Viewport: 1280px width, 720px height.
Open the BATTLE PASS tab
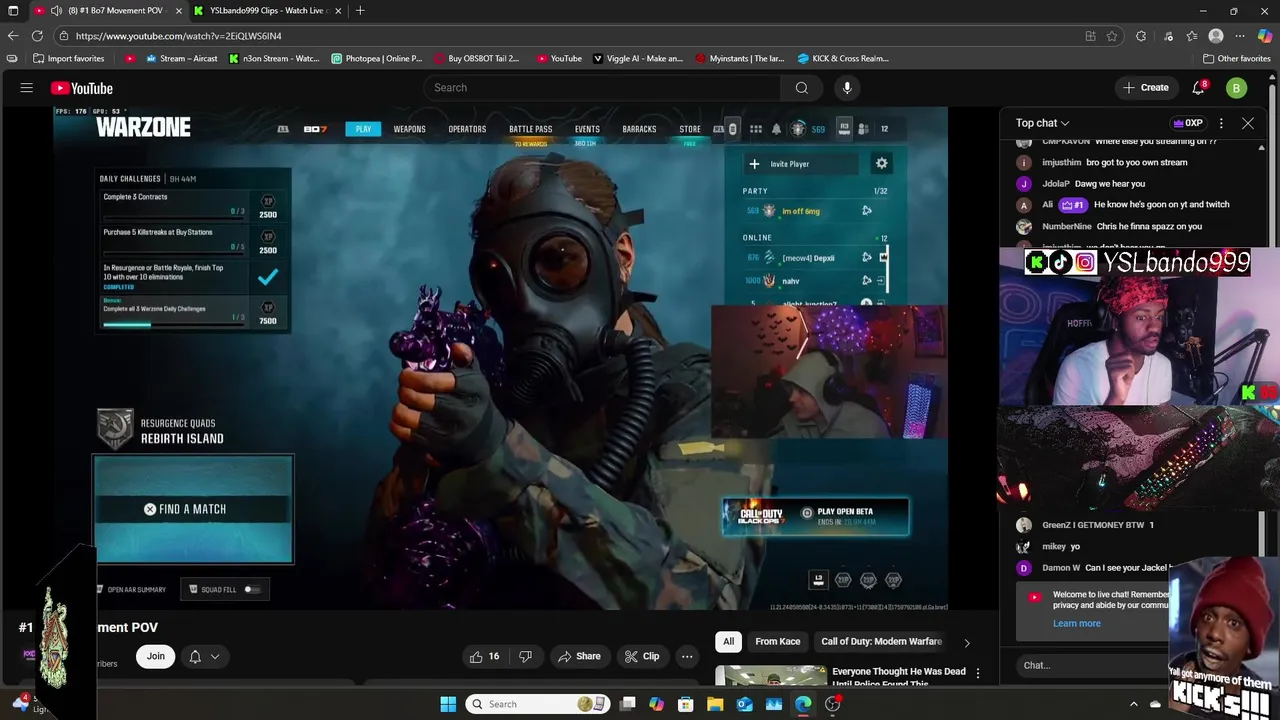(530, 129)
